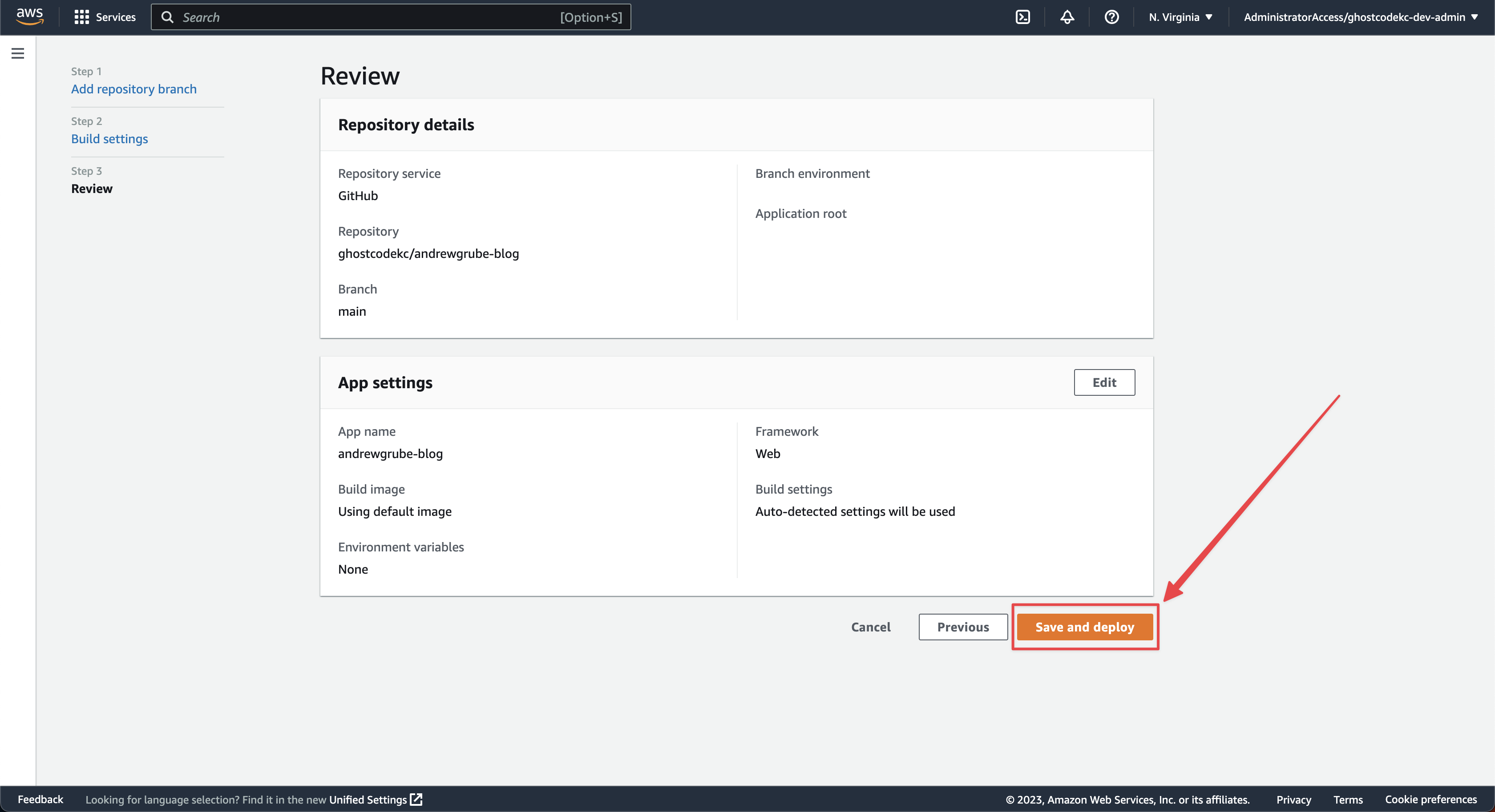
Task: Select app name andrewgrube-blog
Action: (390, 454)
